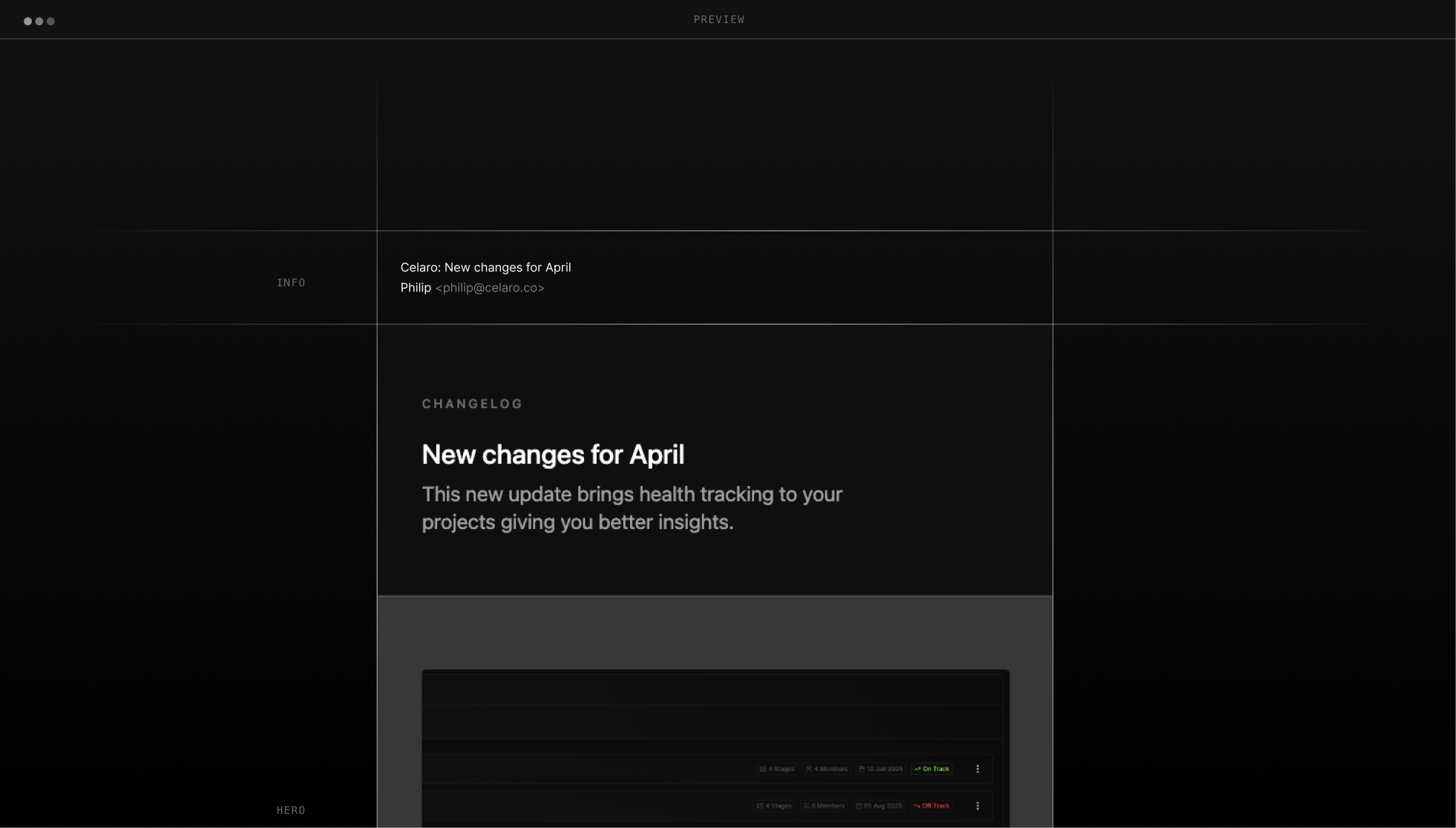Select the 05 Aug 2025 date badge

click(879, 806)
